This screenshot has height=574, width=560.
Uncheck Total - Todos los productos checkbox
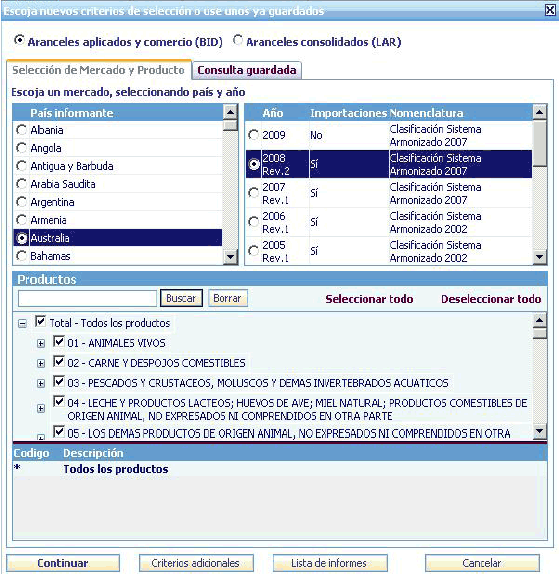click(40, 321)
